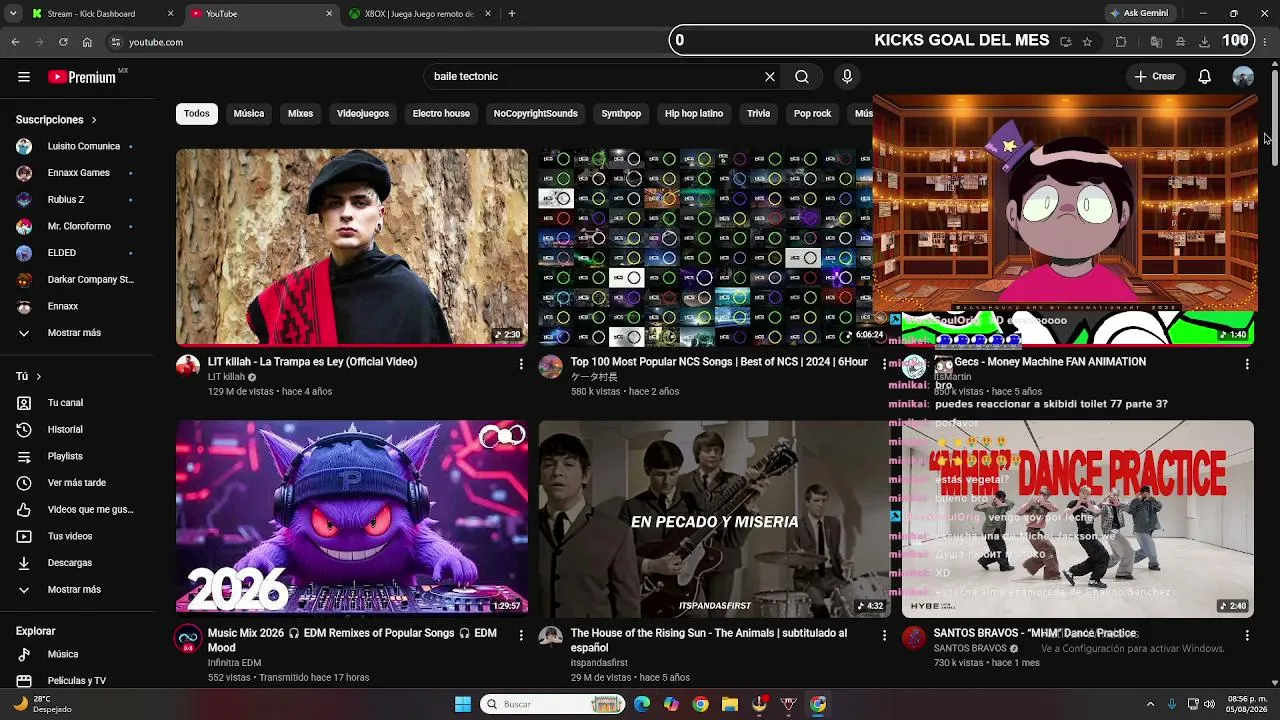This screenshot has width=1280, height=720.
Task: Open Películas y TV under Explorar
Action: pos(76,681)
